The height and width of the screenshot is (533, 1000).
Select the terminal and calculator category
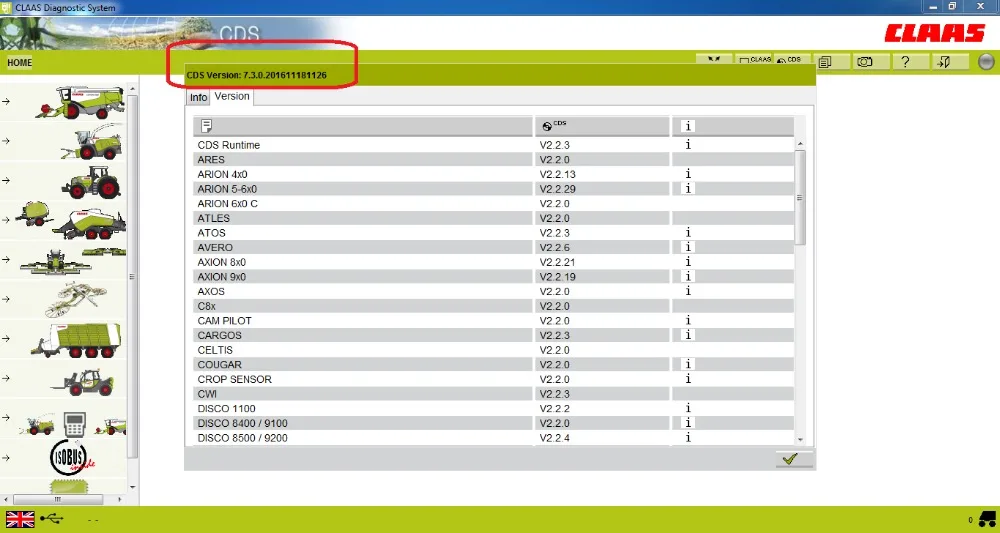75,424
